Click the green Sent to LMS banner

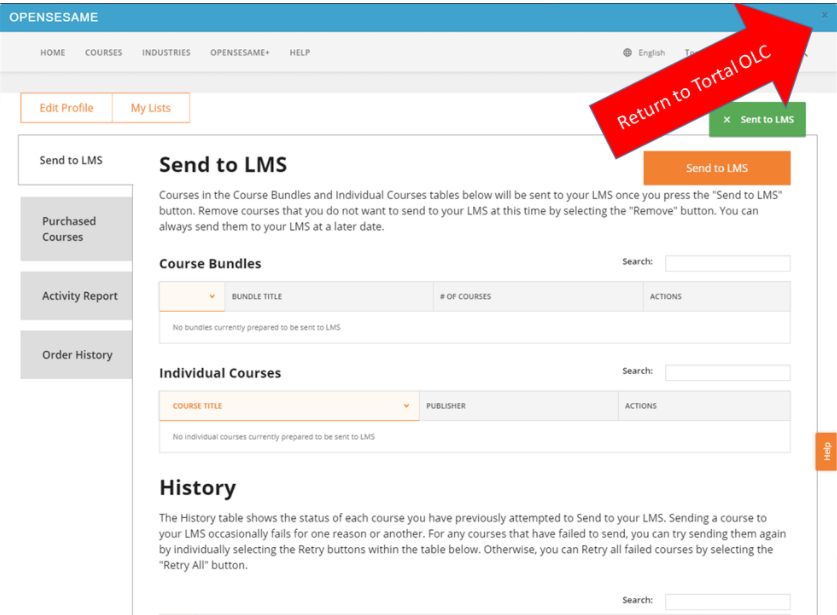pyautogui.click(x=757, y=120)
